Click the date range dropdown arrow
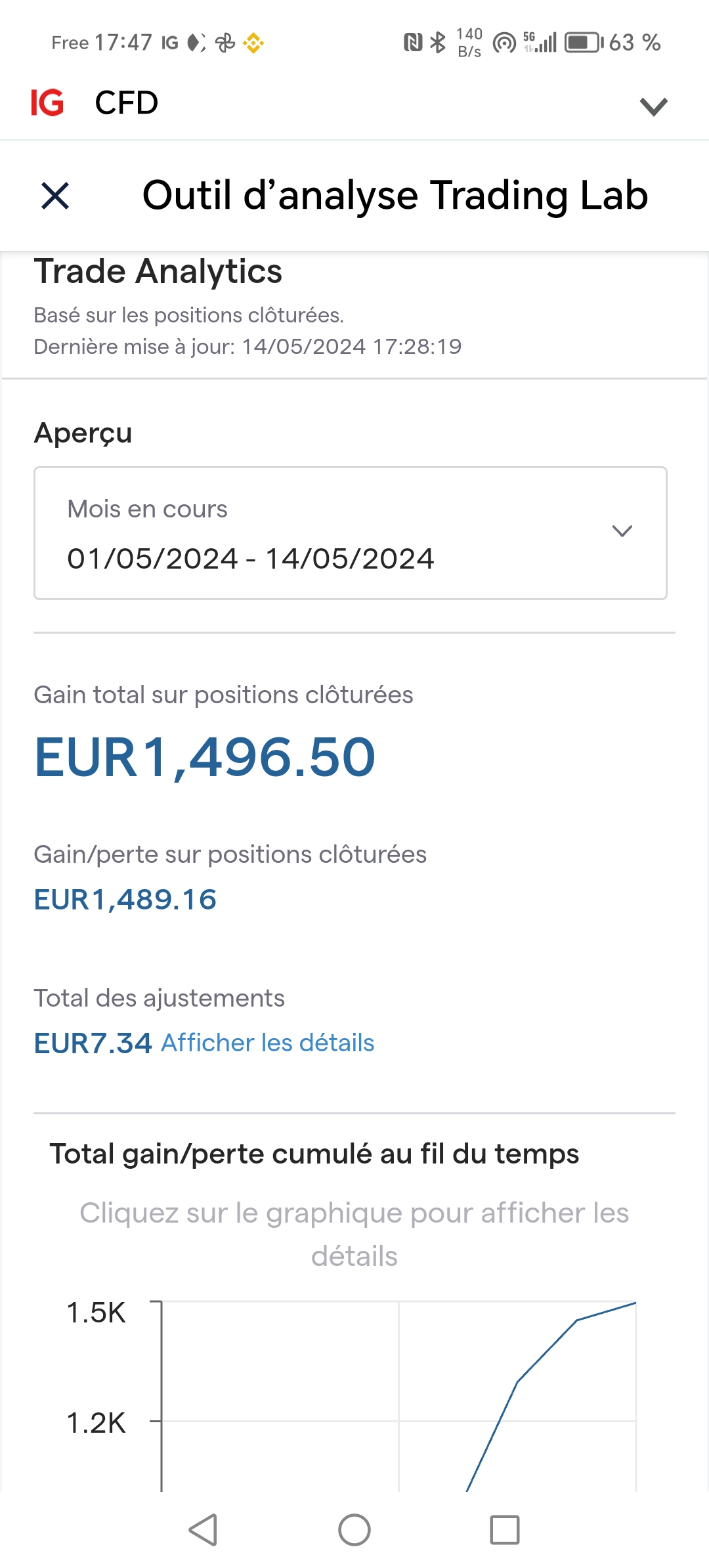The height and width of the screenshot is (1568, 709). (x=622, y=531)
